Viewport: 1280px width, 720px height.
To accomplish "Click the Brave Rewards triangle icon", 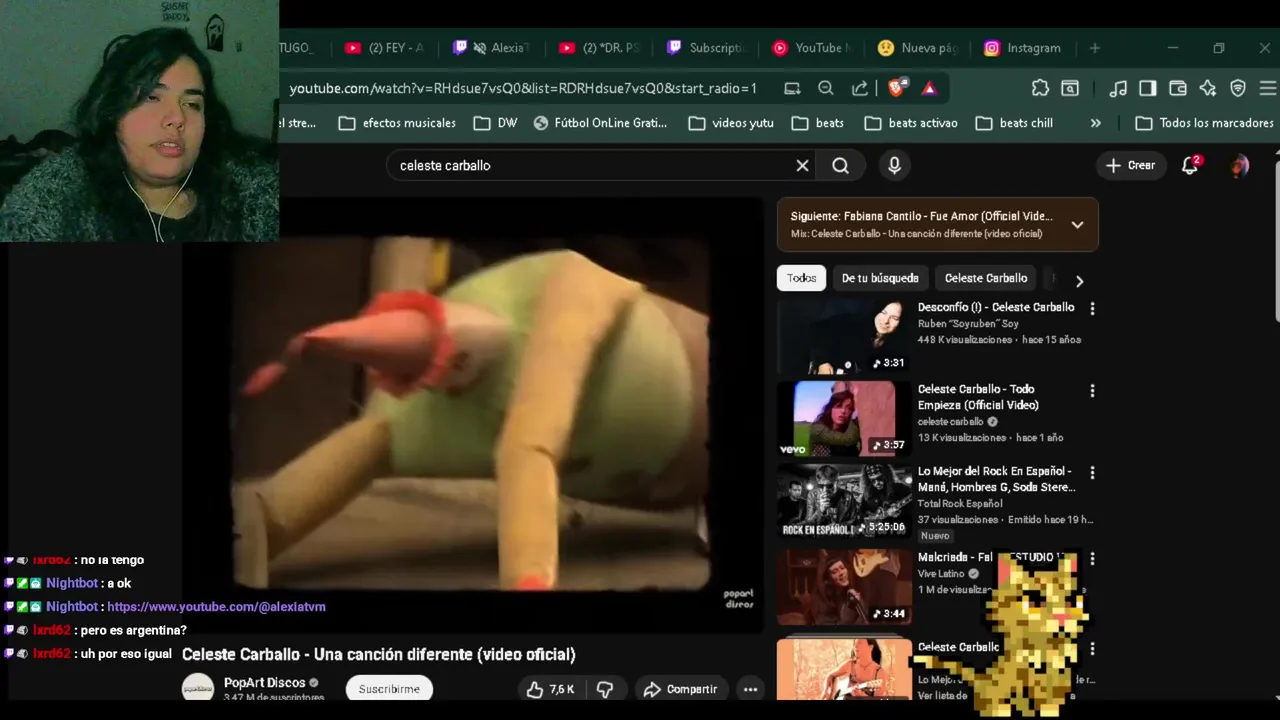I will click(x=929, y=88).
